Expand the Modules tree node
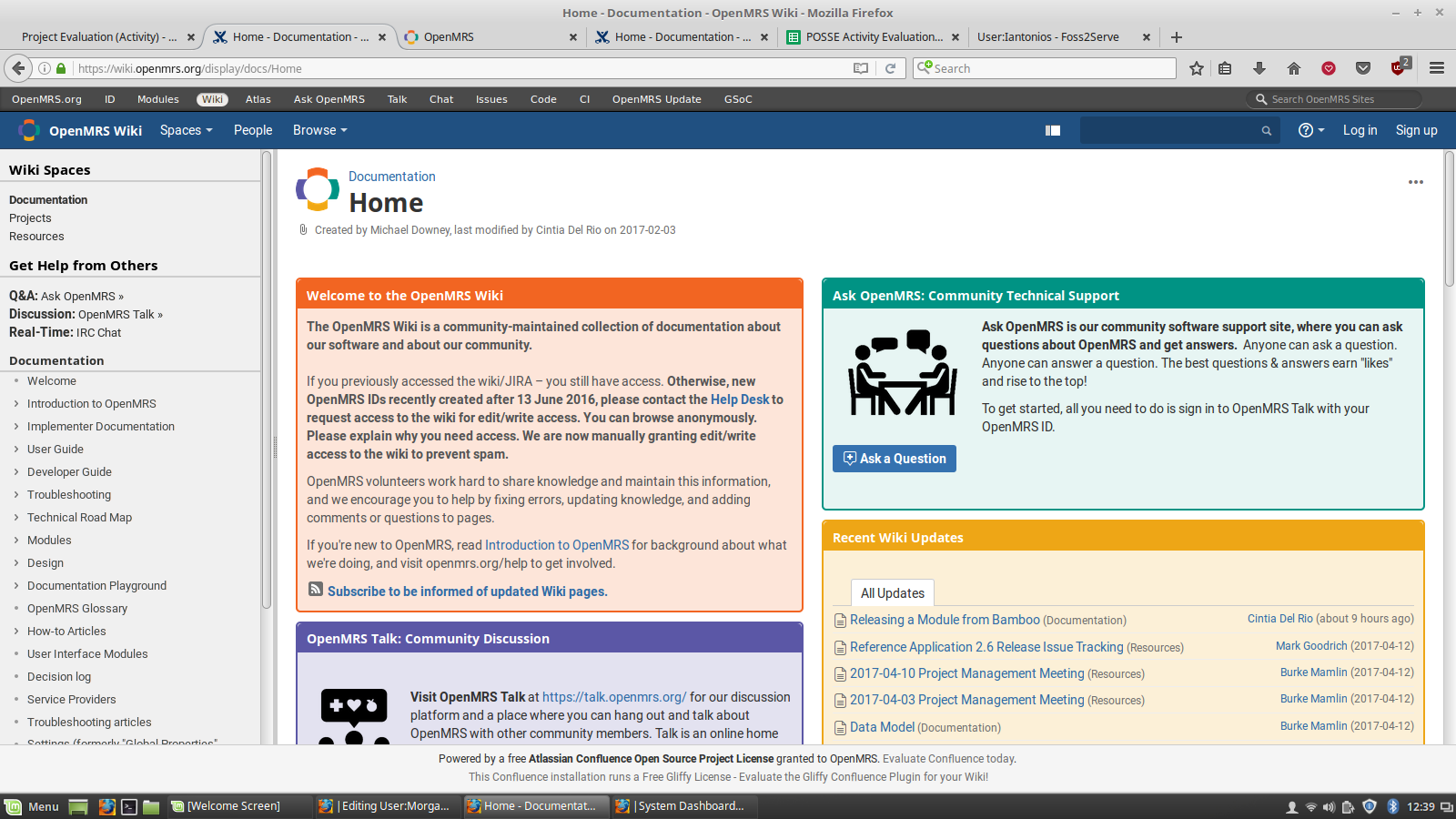This screenshot has width=1456, height=819. (x=16, y=540)
